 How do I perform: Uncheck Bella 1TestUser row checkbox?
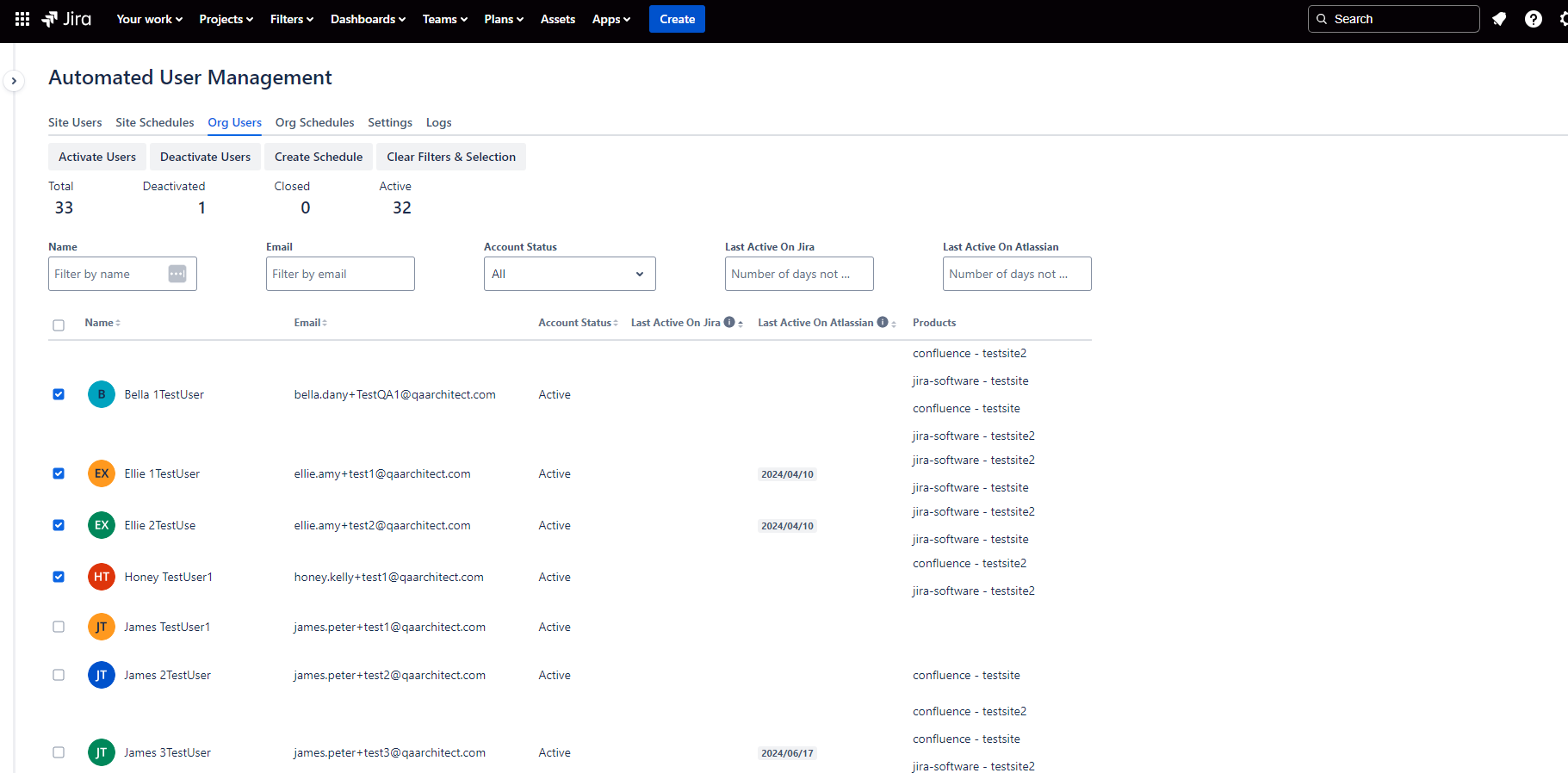tap(59, 394)
